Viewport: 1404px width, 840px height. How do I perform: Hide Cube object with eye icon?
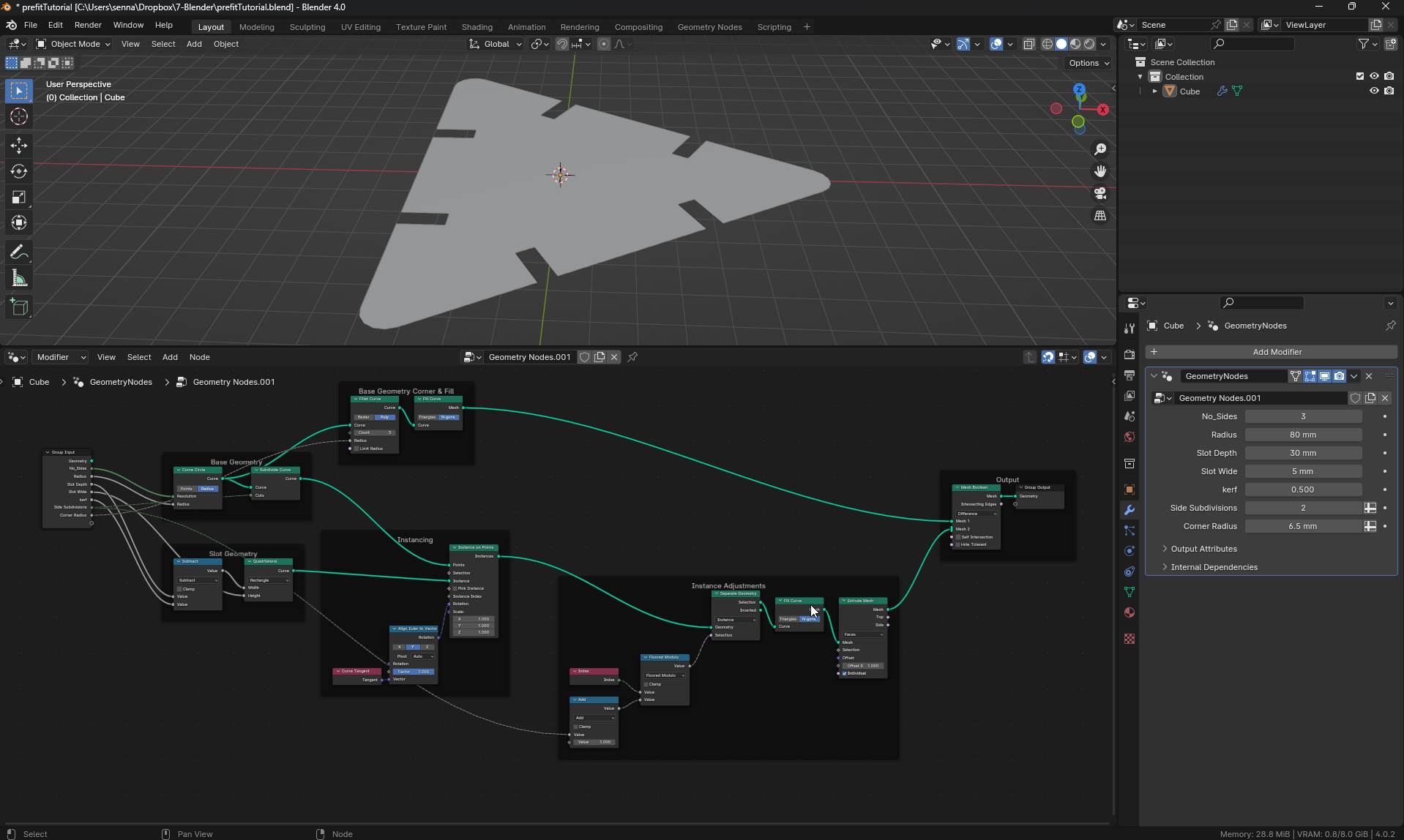pyautogui.click(x=1374, y=91)
